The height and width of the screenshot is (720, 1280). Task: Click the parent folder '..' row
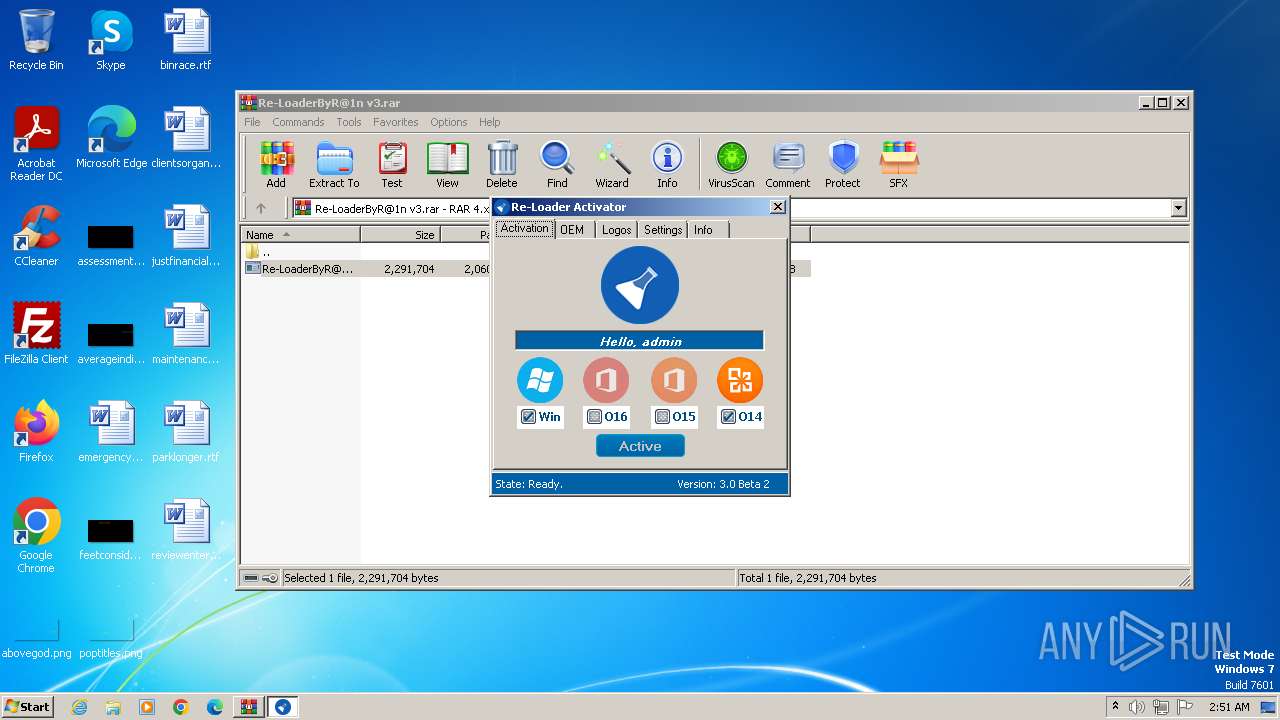pos(259,252)
